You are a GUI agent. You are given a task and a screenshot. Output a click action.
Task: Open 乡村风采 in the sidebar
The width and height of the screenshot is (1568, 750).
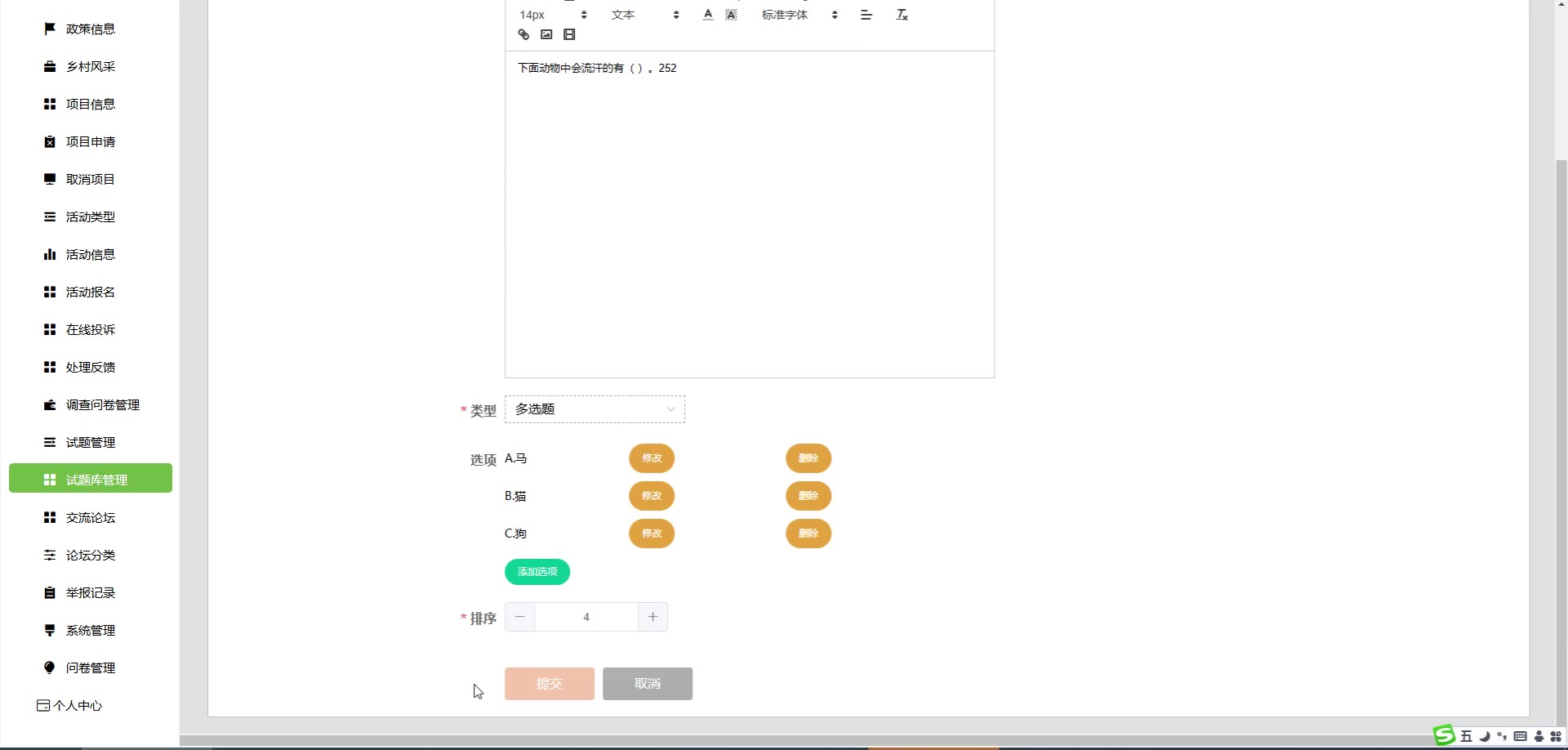[x=91, y=66]
